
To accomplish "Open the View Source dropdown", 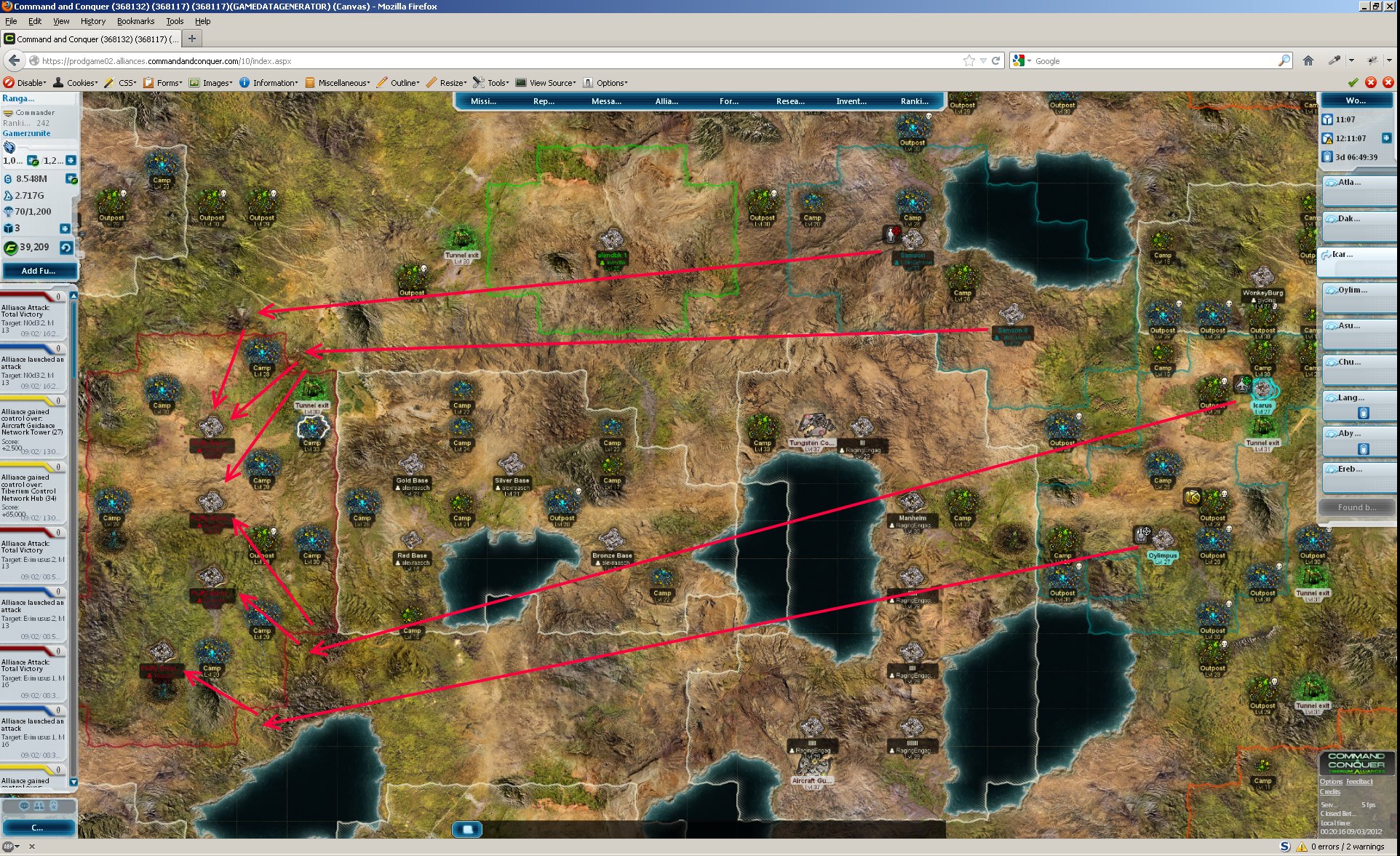I will 546,82.
